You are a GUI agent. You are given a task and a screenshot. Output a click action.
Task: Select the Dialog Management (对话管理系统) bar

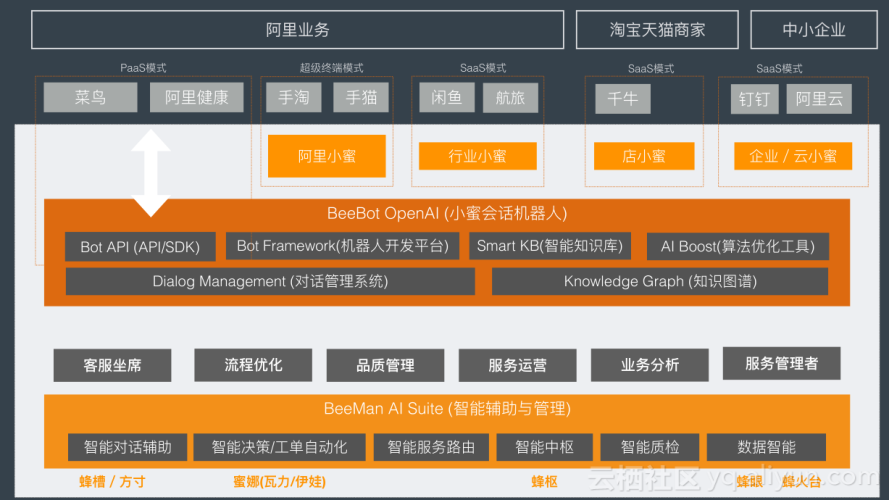click(270, 281)
